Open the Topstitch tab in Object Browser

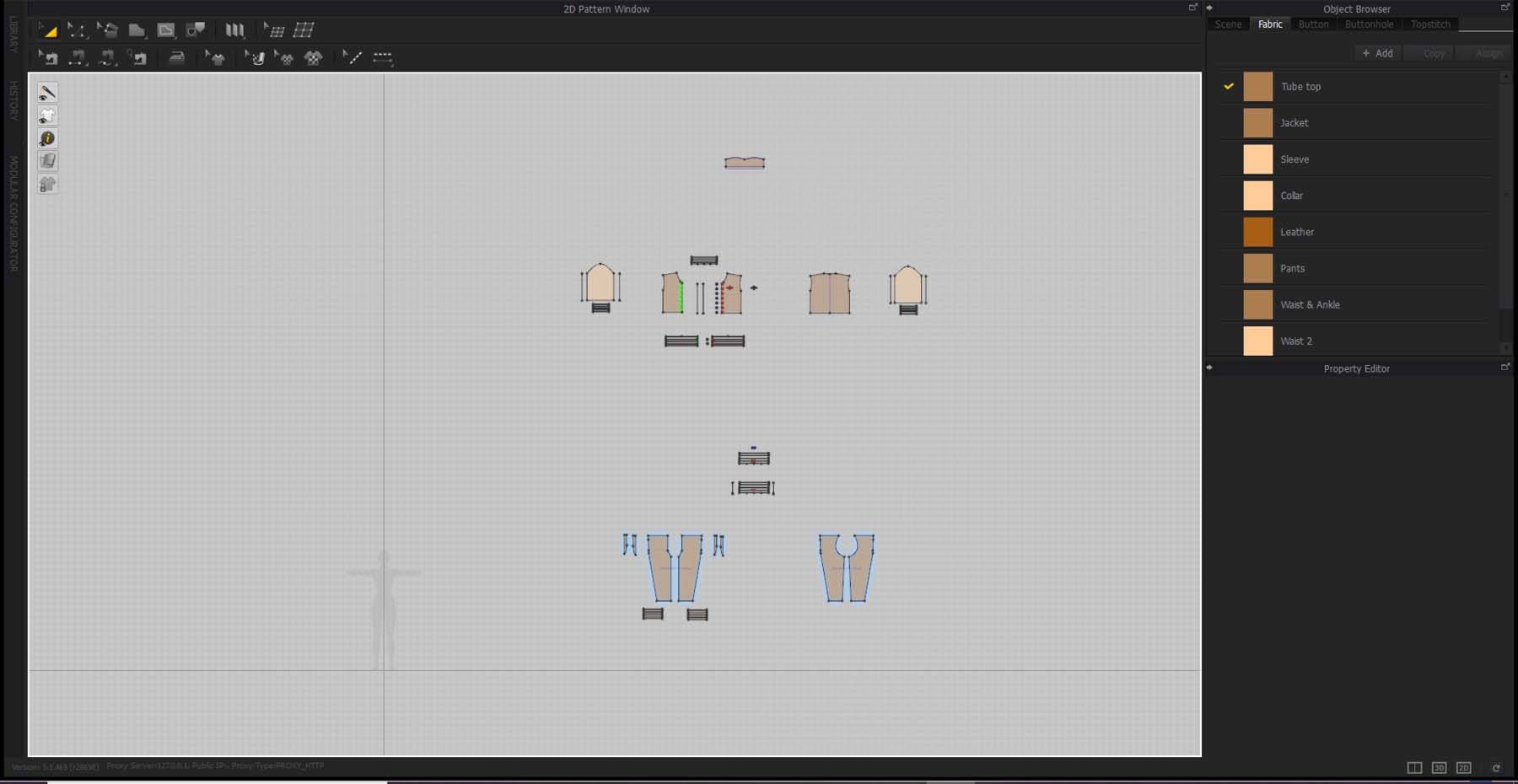pos(1430,24)
